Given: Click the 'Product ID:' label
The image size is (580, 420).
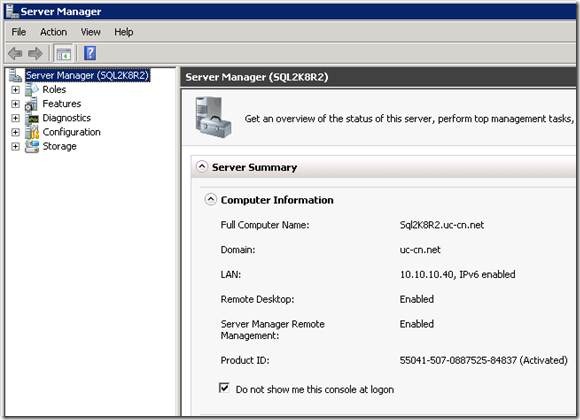Looking at the screenshot, I should (x=245, y=360).
